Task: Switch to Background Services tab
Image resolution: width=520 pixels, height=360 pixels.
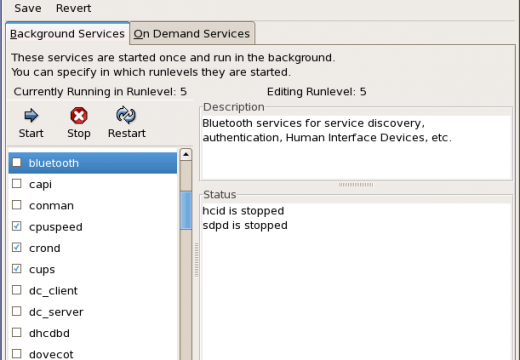Action: (67, 34)
